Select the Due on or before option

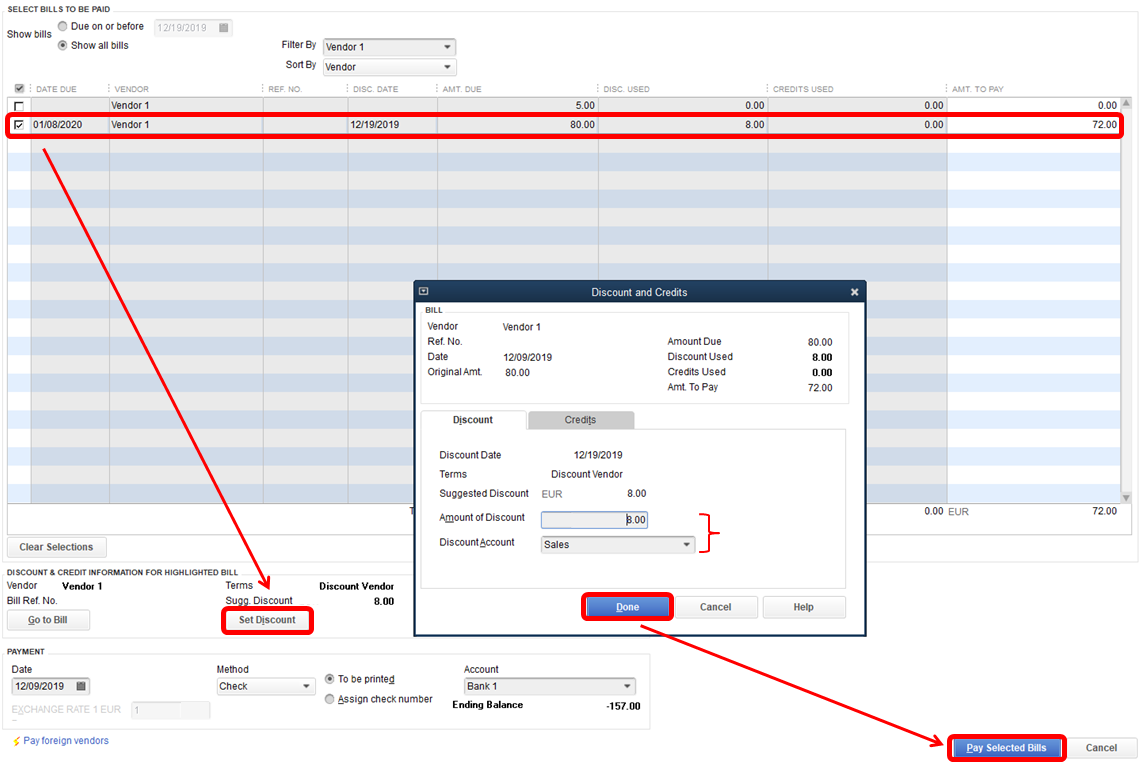(62, 27)
